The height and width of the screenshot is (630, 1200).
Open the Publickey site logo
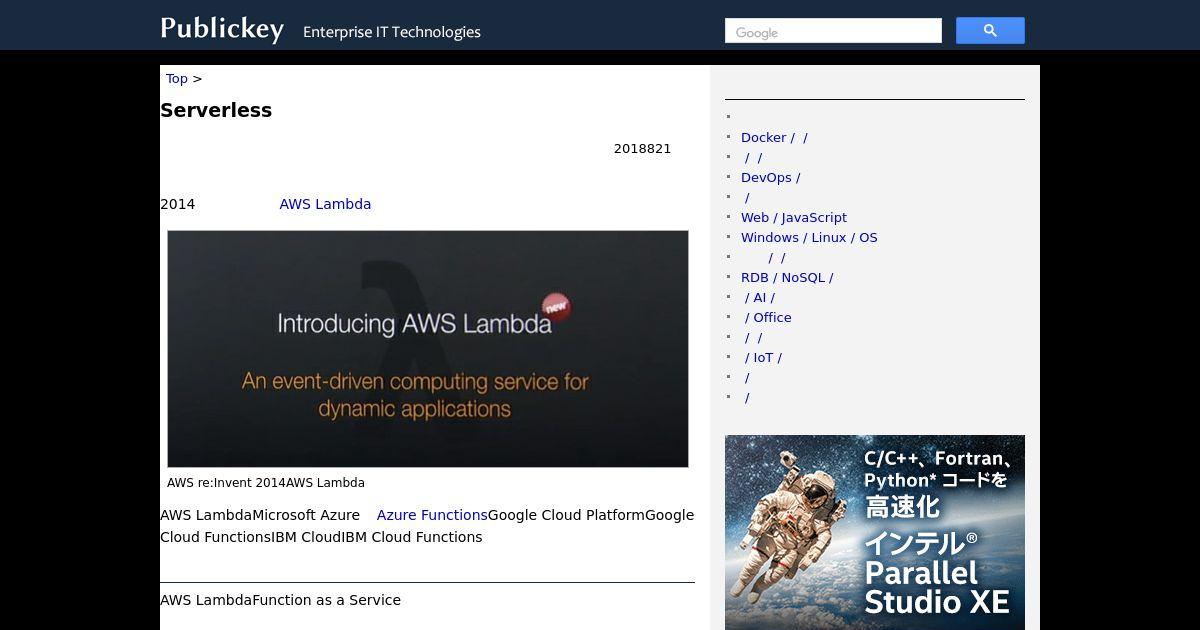coord(222,29)
